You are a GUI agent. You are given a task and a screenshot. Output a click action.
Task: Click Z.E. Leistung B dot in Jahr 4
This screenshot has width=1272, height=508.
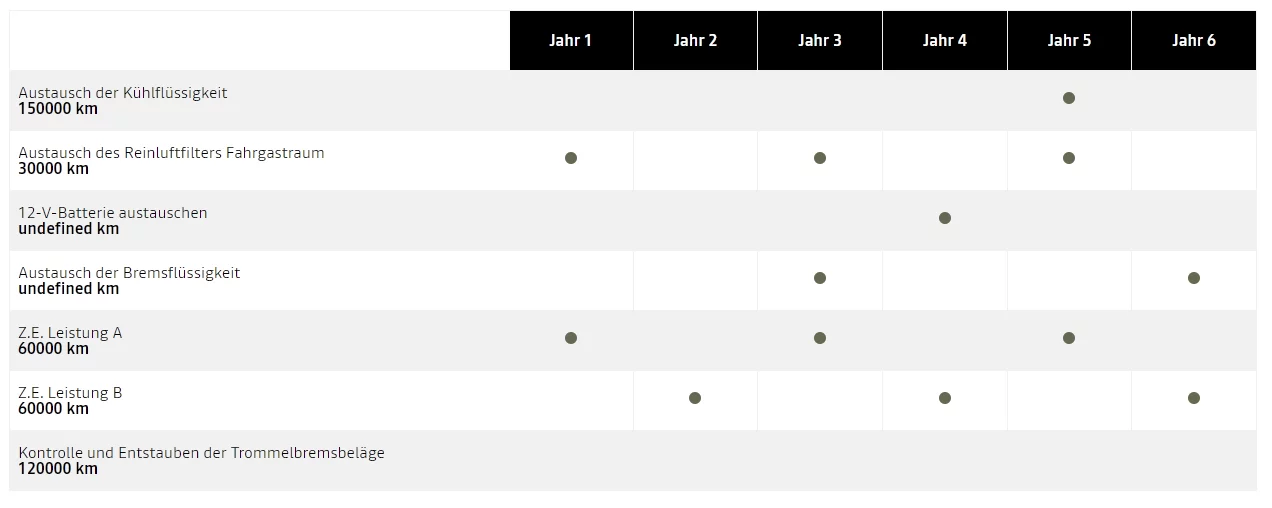[x=945, y=398]
